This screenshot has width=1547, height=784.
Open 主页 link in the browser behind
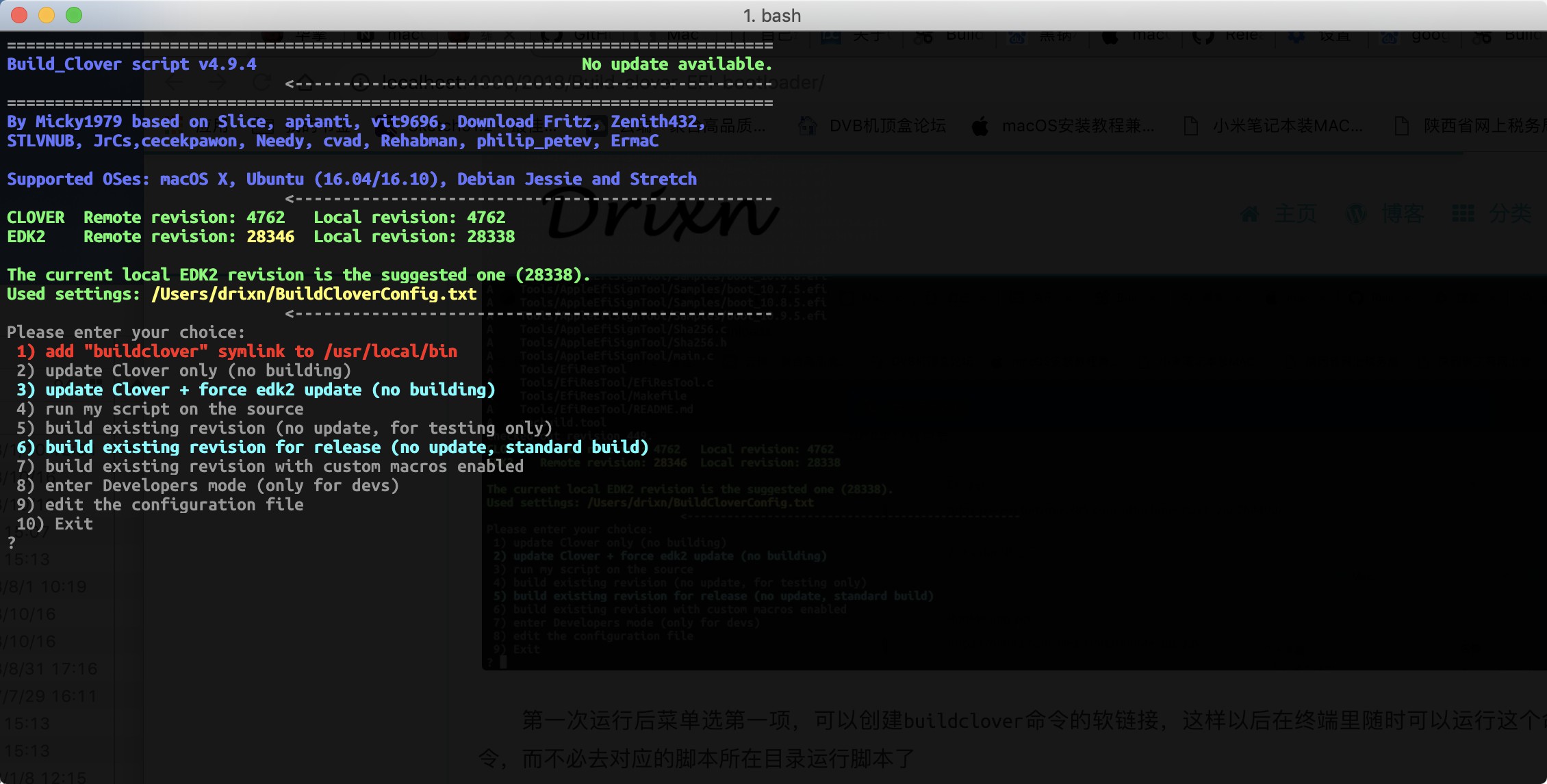1294,214
